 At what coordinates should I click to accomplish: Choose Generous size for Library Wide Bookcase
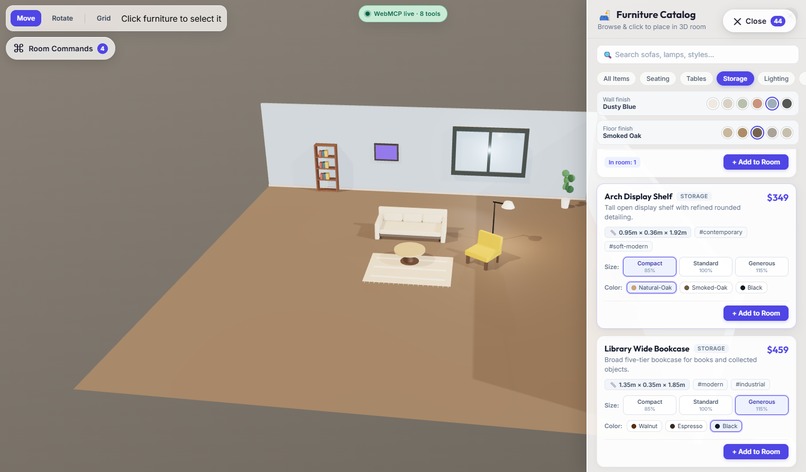point(761,405)
